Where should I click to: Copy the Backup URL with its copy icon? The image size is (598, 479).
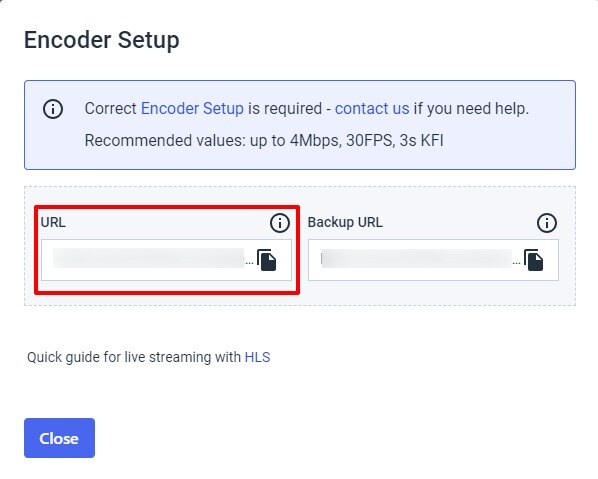[534, 260]
